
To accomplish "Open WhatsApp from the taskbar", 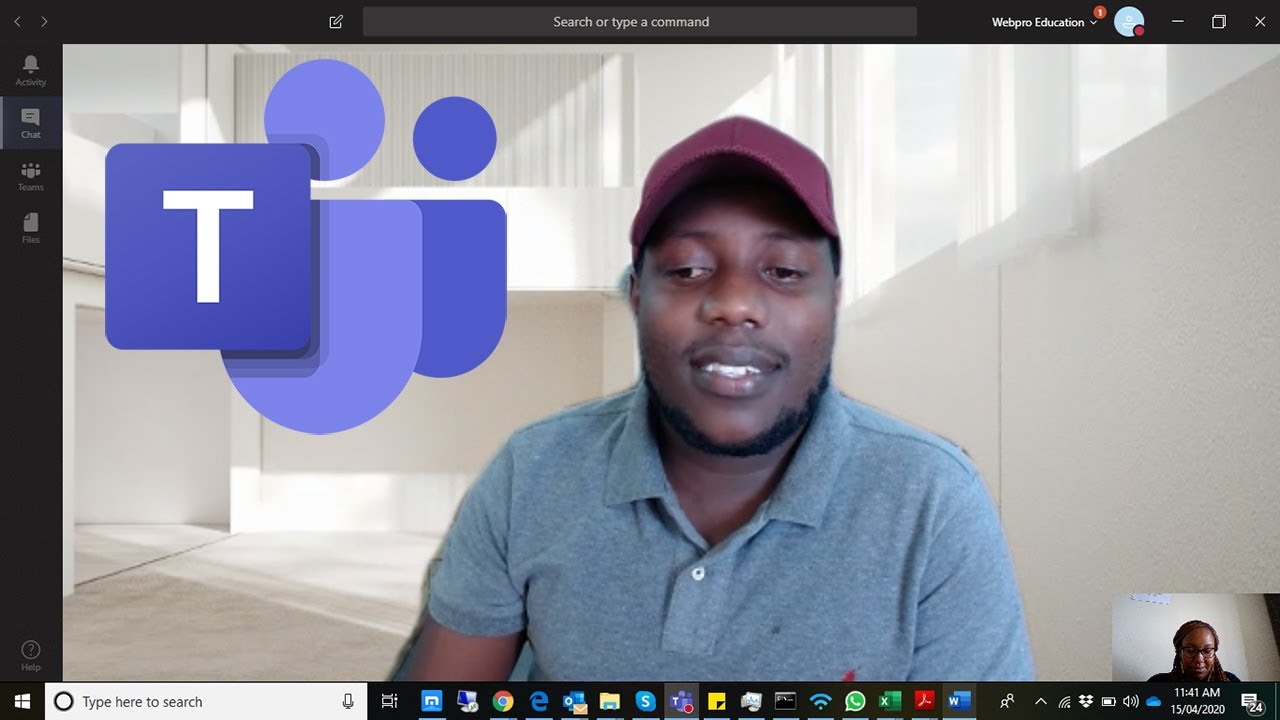I will coord(855,701).
